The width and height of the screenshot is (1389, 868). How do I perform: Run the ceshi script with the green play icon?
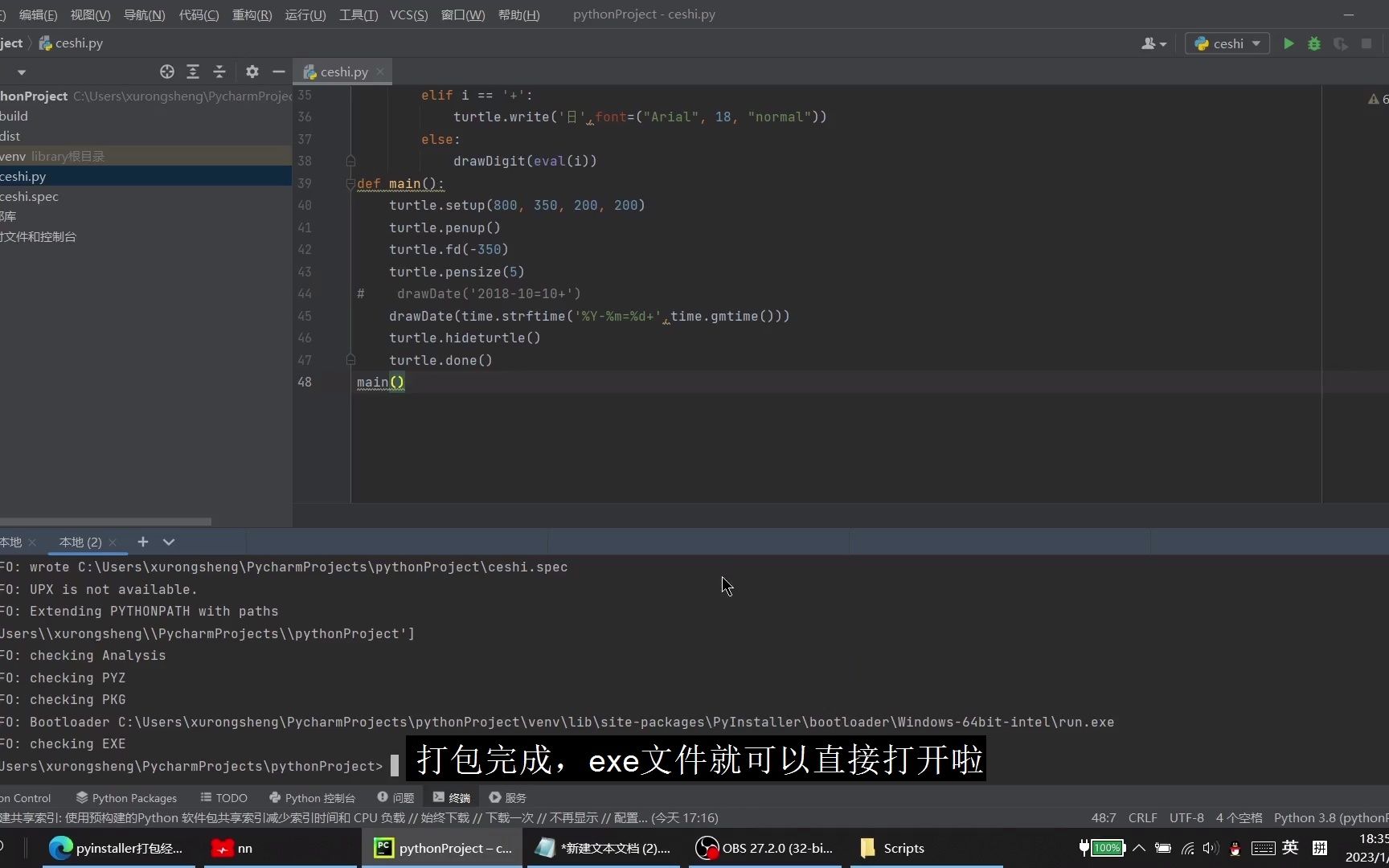pos(1288,43)
